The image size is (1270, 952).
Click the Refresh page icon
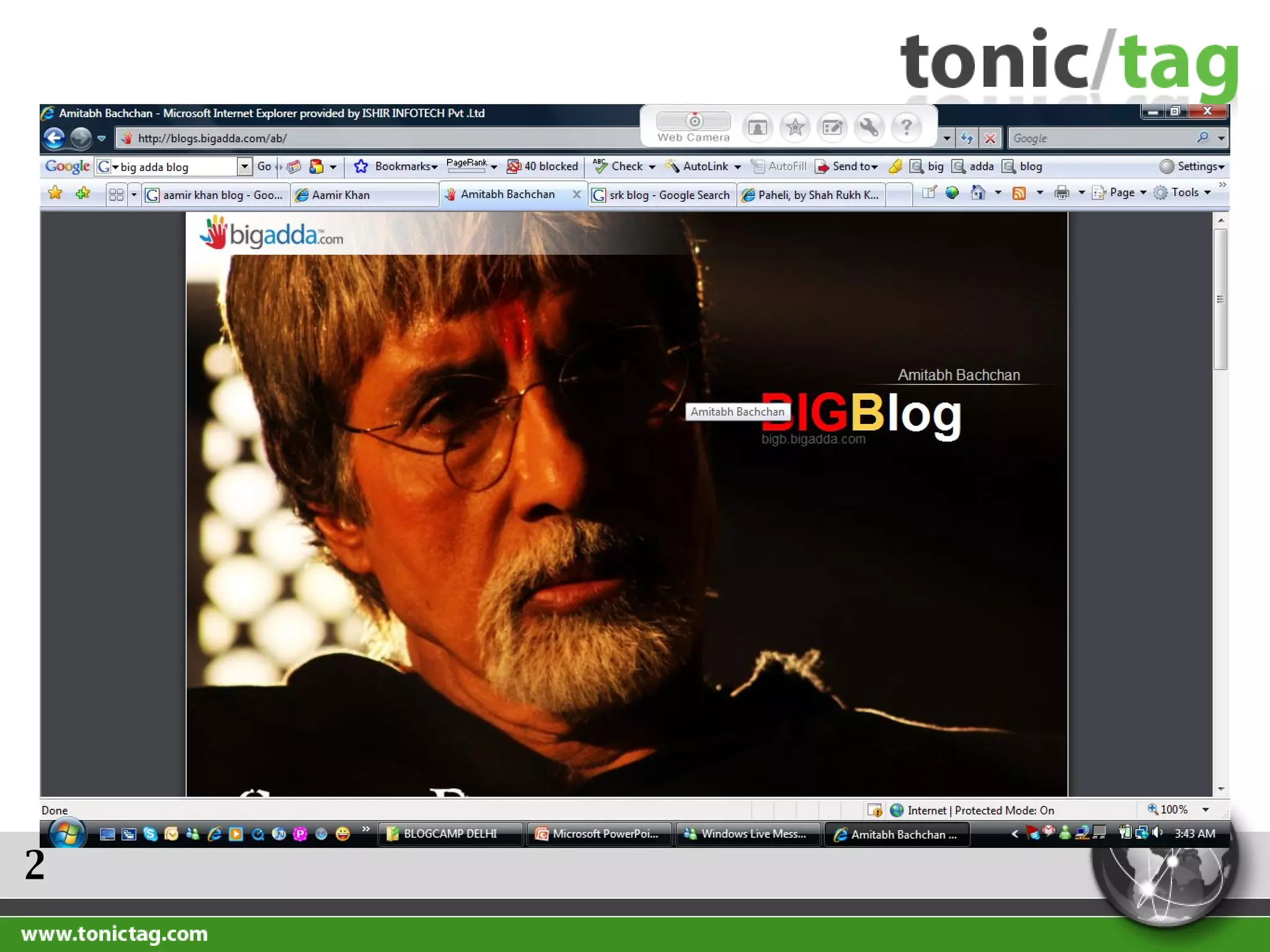(966, 138)
